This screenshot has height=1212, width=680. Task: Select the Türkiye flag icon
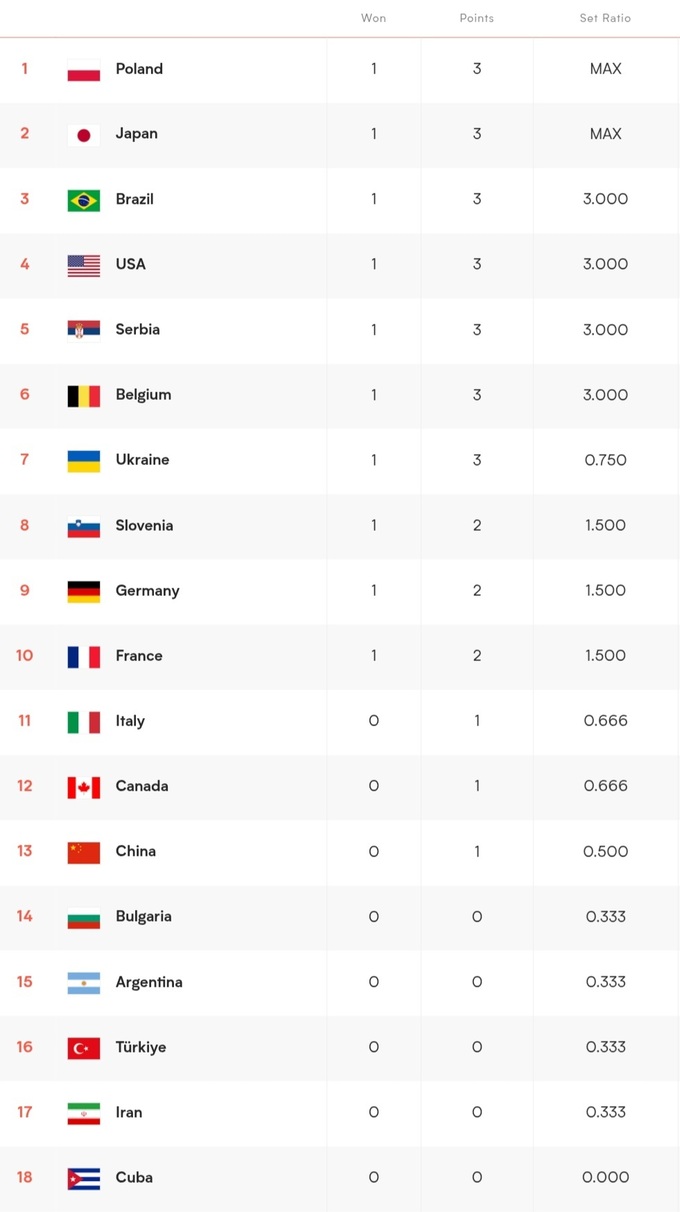pyautogui.click(x=84, y=1049)
